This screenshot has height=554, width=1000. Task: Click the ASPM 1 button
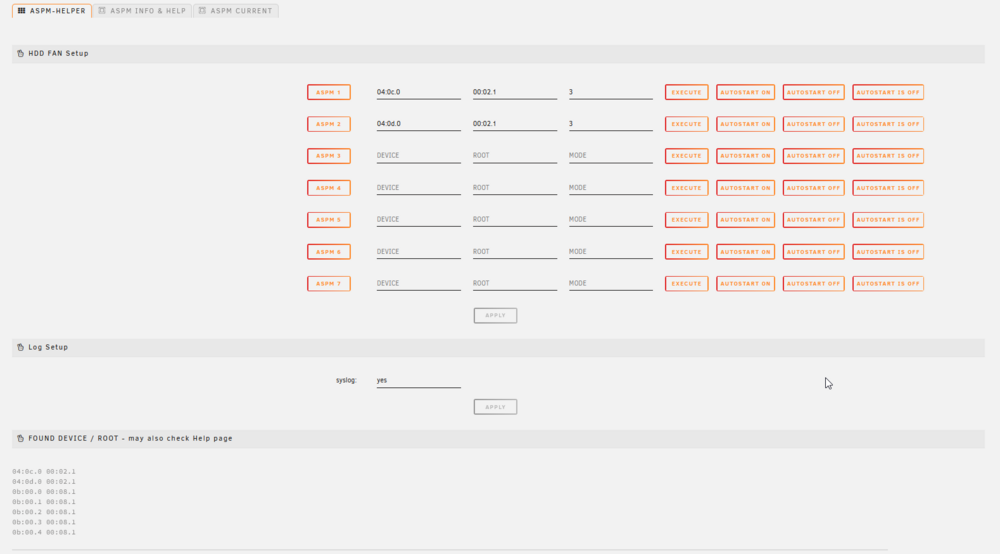pyautogui.click(x=328, y=92)
